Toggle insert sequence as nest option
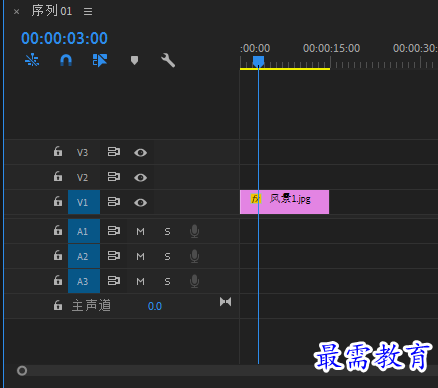438x388 pixels. pyautogui.click(x=32, y=60)
